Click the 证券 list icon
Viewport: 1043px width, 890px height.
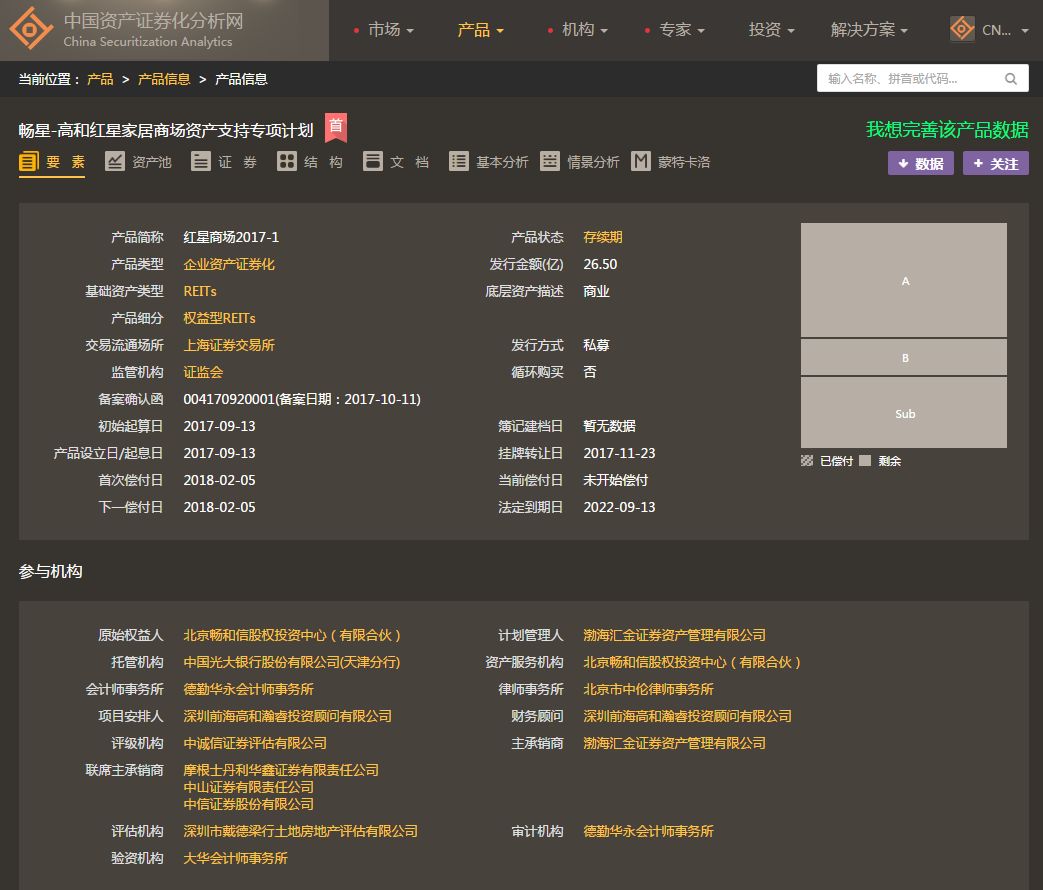[x=200, y=162]
